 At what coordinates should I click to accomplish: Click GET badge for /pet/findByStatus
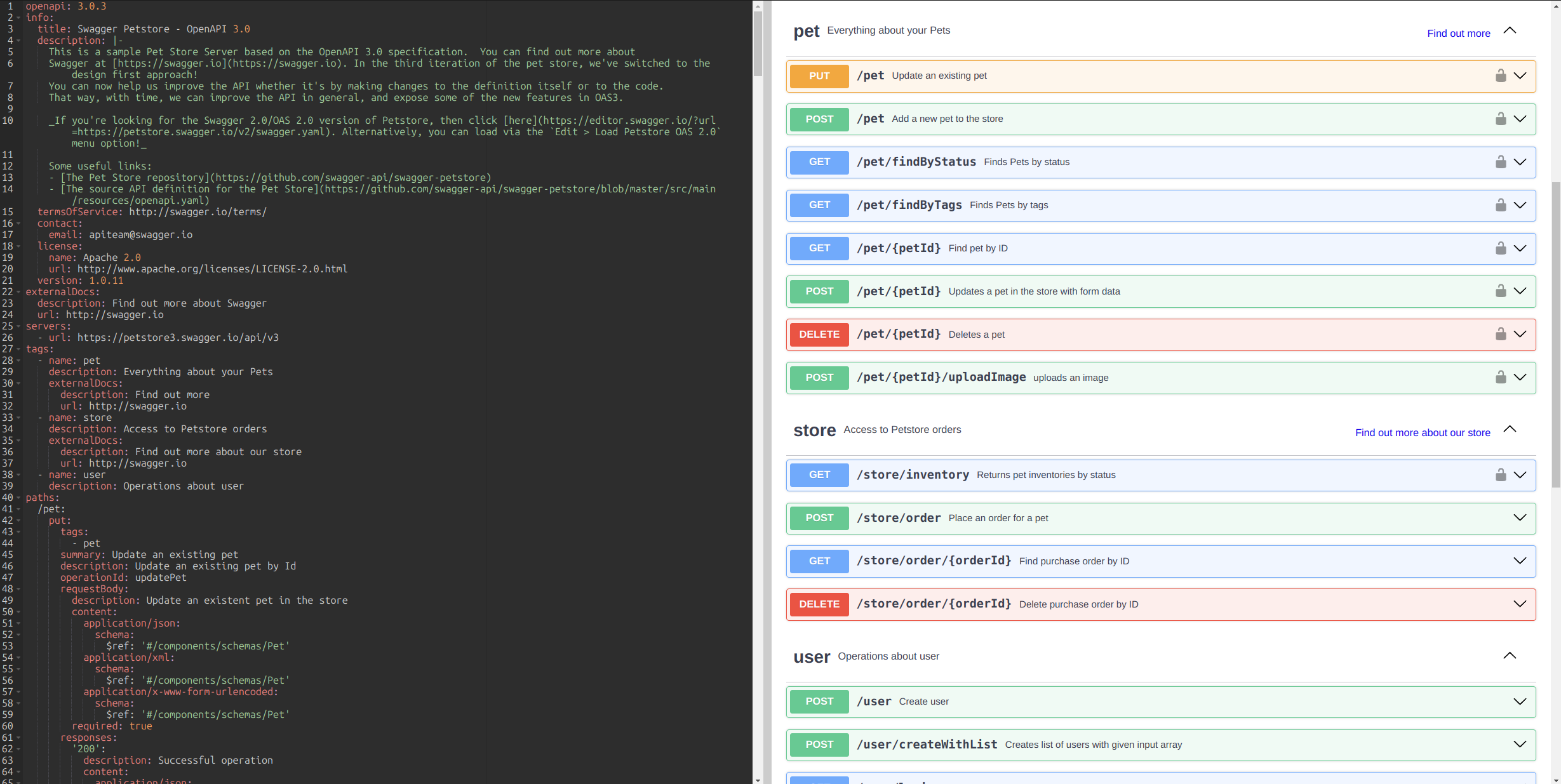click(x=819, y=162)
